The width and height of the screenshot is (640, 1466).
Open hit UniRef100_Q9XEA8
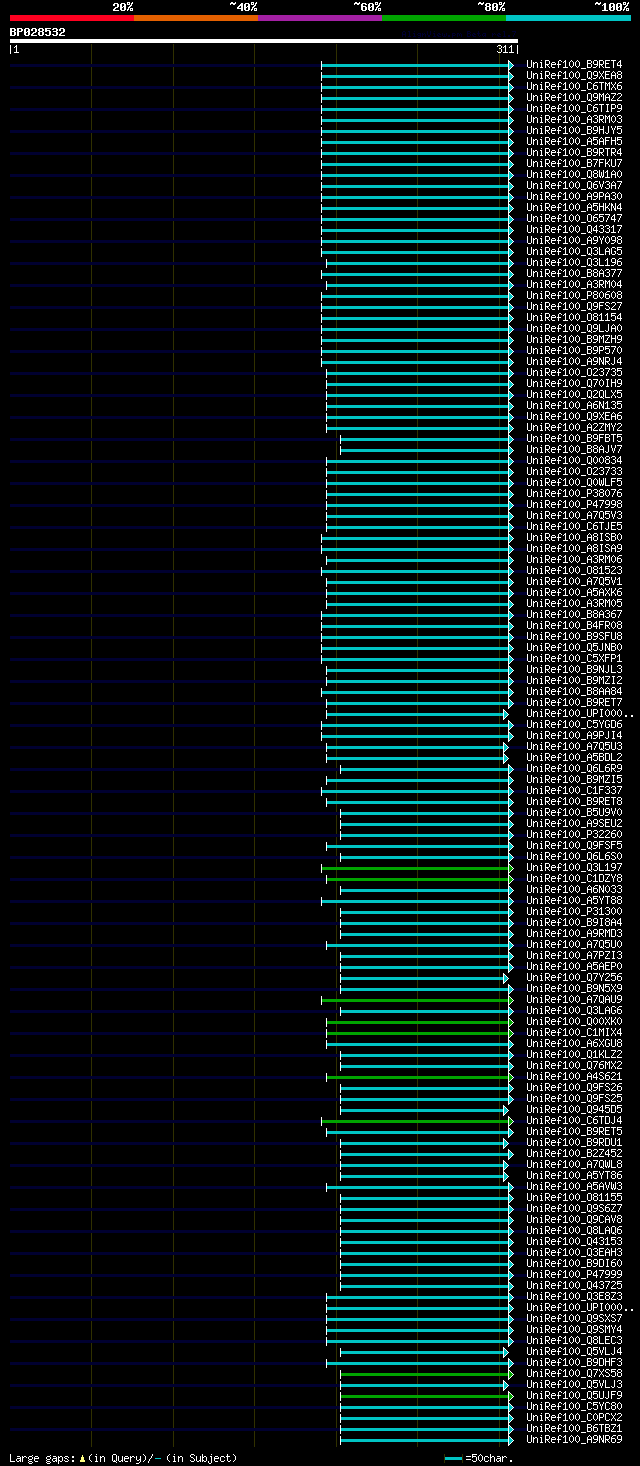click(x=574, y=76)
